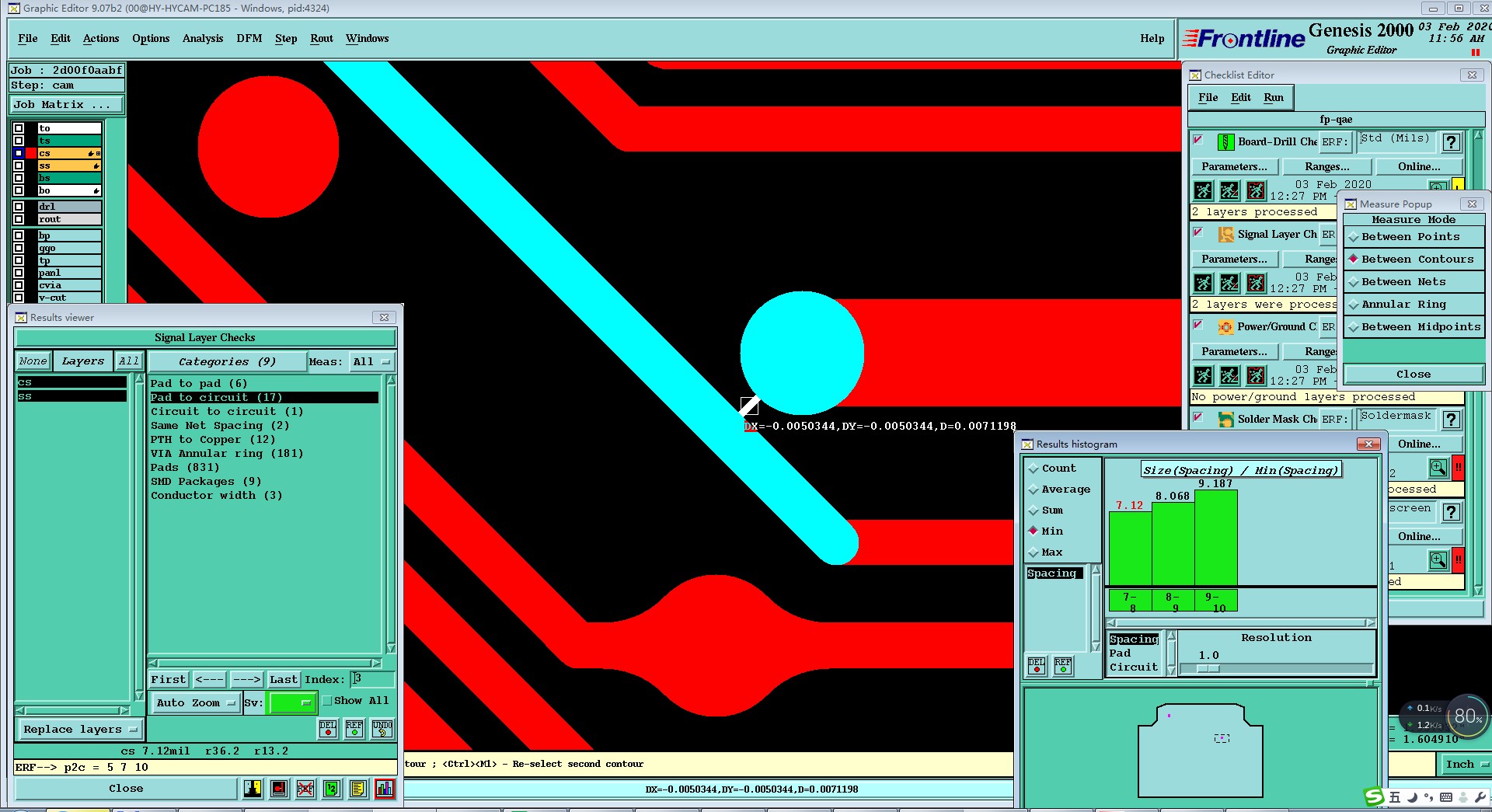The height and width of the screenshot is (812, 1492).
Task: Click red-framed run icon under Signal Layer Checks
Action: tap(1256, 283)
